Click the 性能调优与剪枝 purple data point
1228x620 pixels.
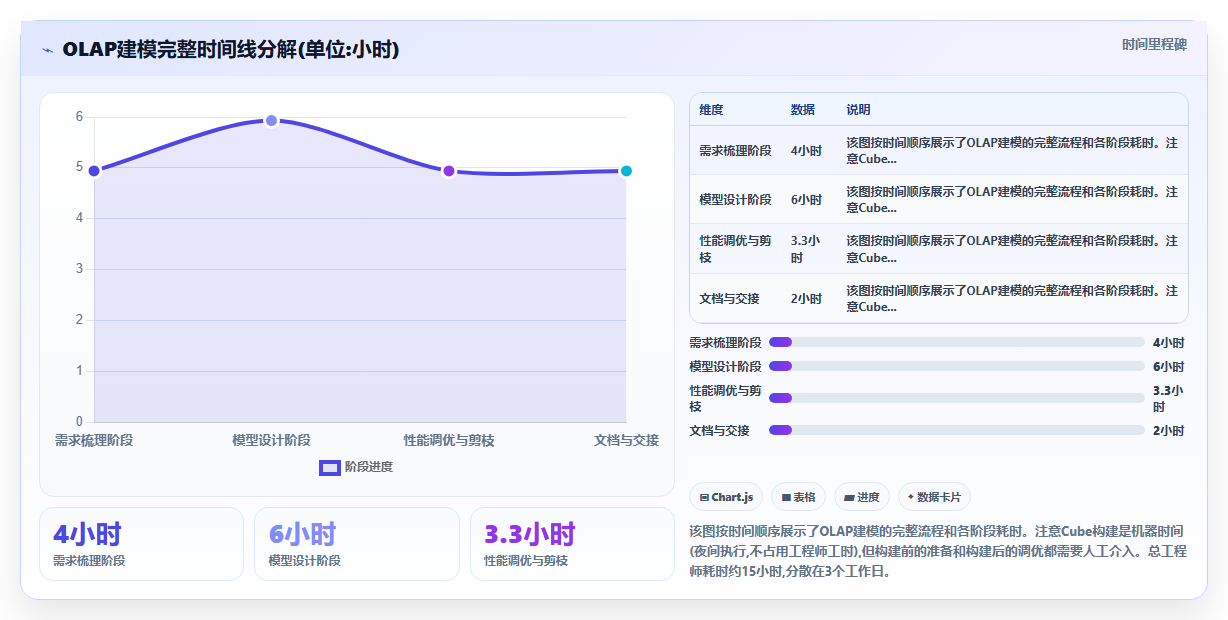[x=449, y=171]
